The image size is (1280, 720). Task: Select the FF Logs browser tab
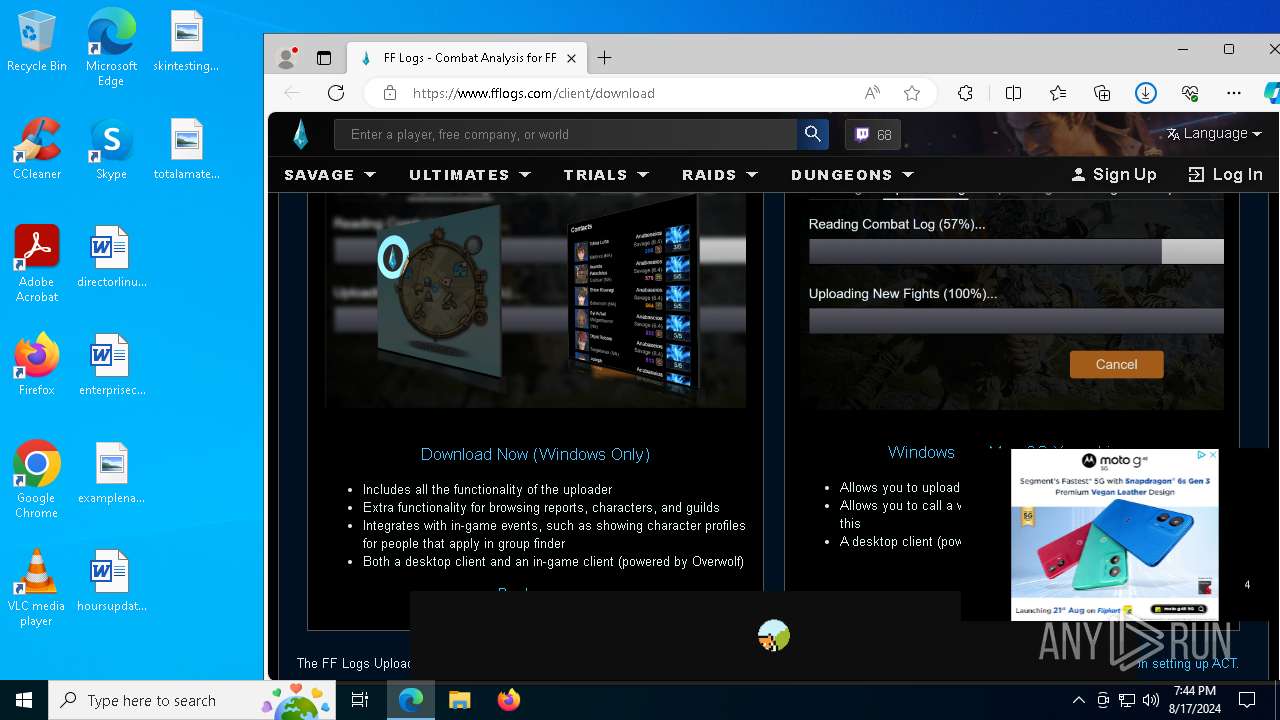(467, 58)
